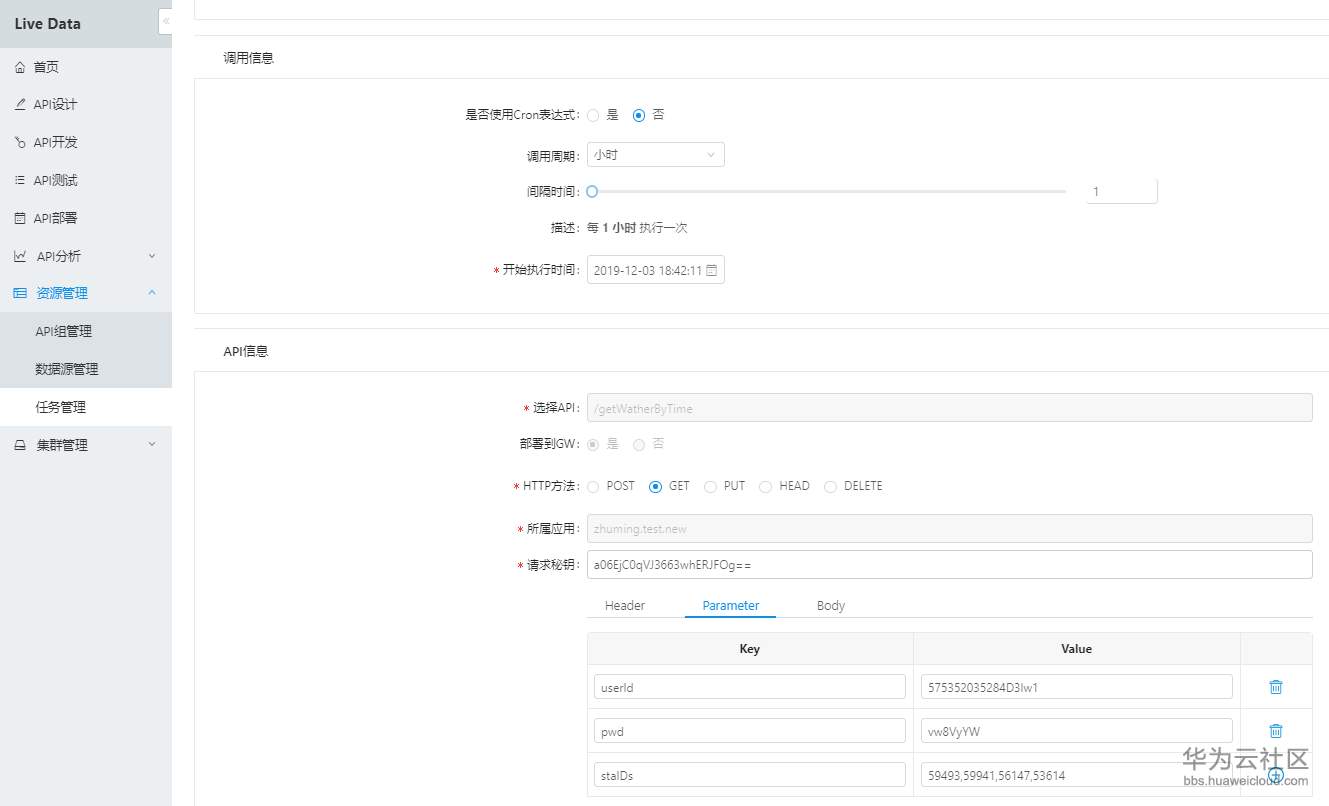Open API设计 with the pencil icon
The width and height of the screenshot is (1329, 806).
(20, 105)
